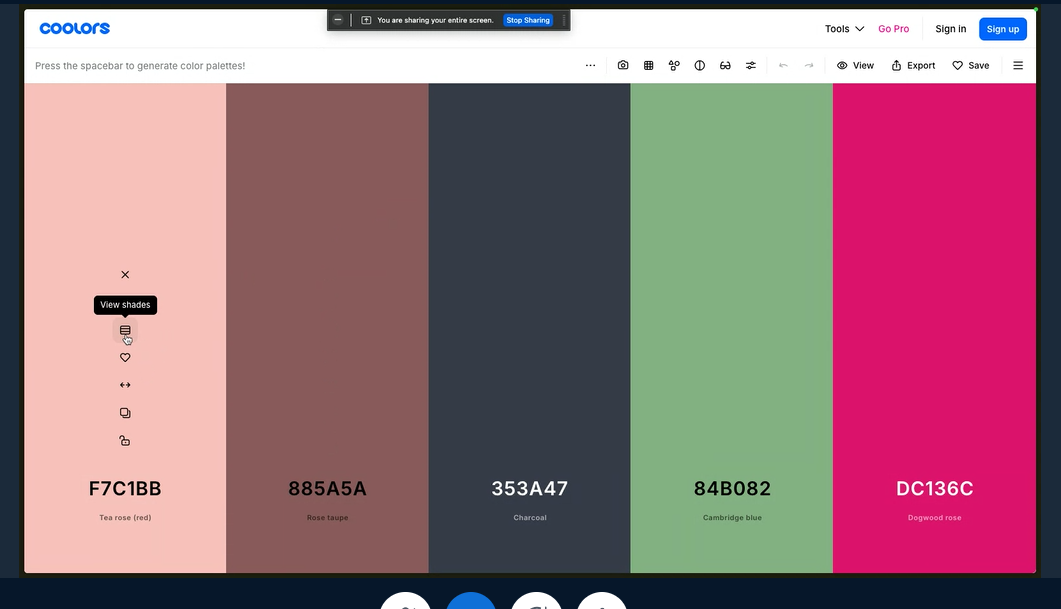This screenshot has width=1061, height=609.
Task: Open the Export menu
Action: [913, 66]
